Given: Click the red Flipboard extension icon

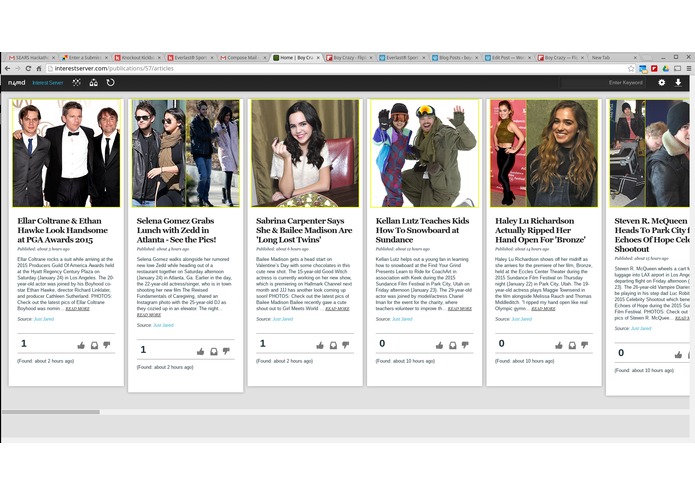Looking at the screenshot, I should click(x=654, y=68).
